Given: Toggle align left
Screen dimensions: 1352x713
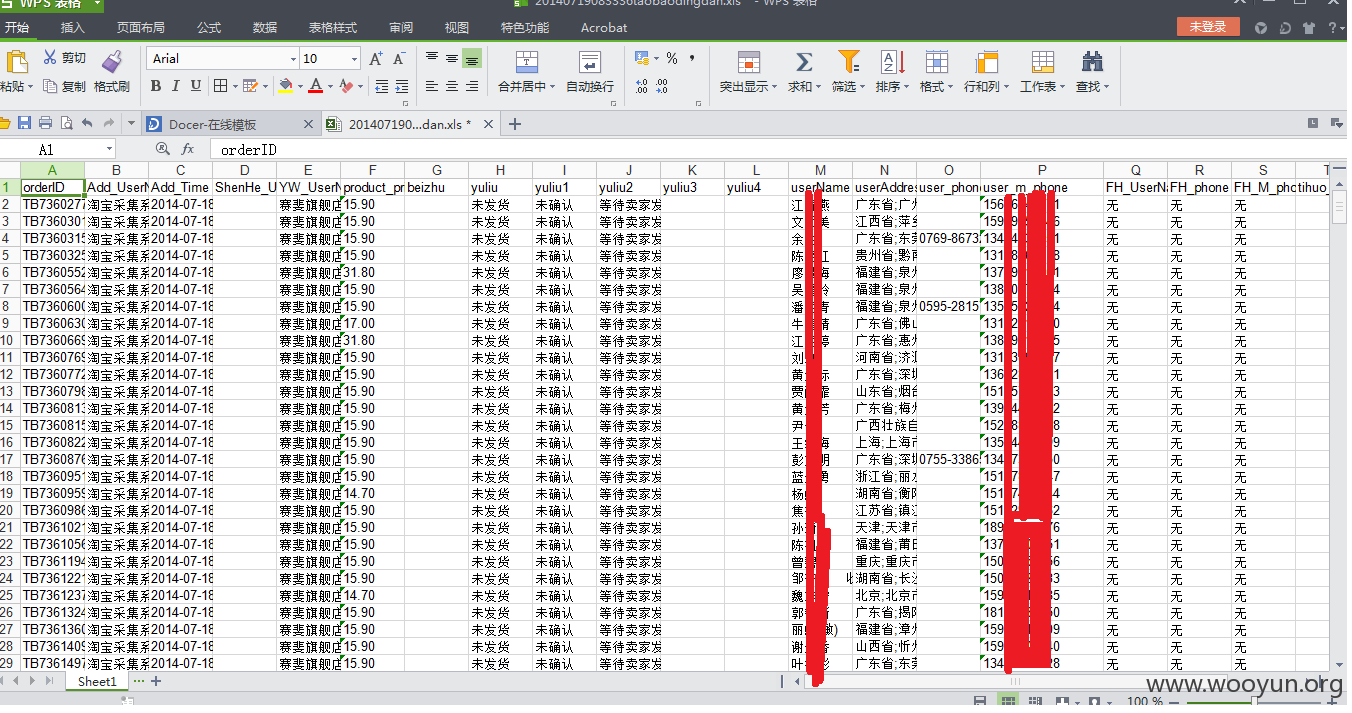Looking at the screenshot, I should (432, 87).
